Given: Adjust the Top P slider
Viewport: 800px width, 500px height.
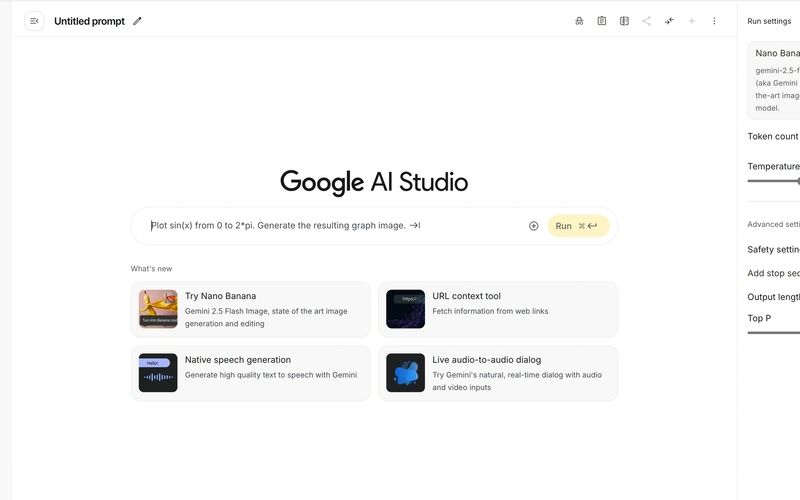Looking at the screenshot, I should point(774,333).
